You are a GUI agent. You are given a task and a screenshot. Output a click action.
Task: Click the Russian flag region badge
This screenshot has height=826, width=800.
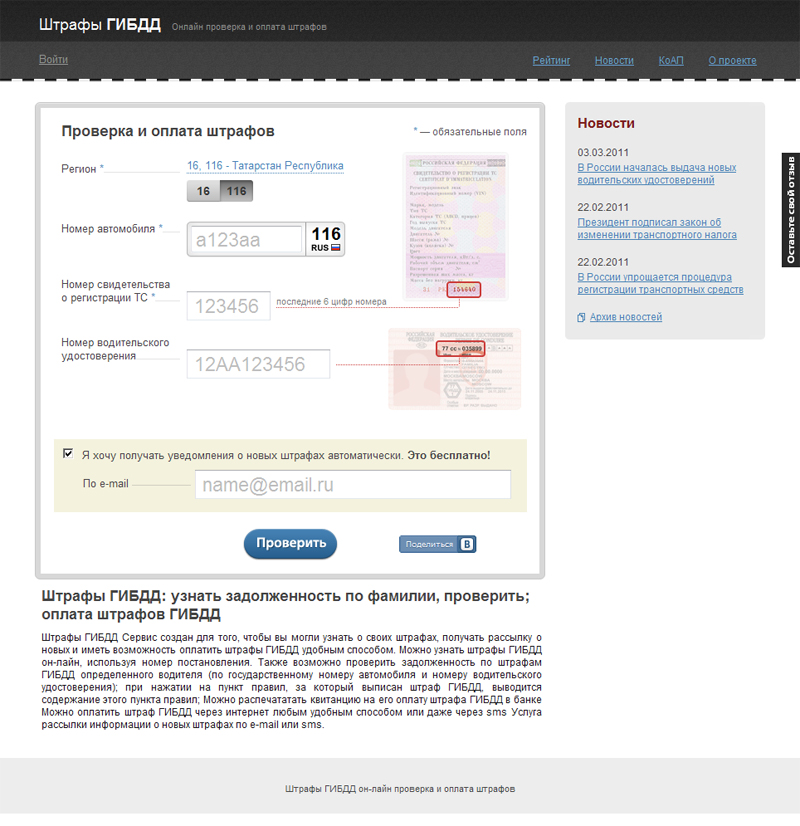click(x=326, y=240)
